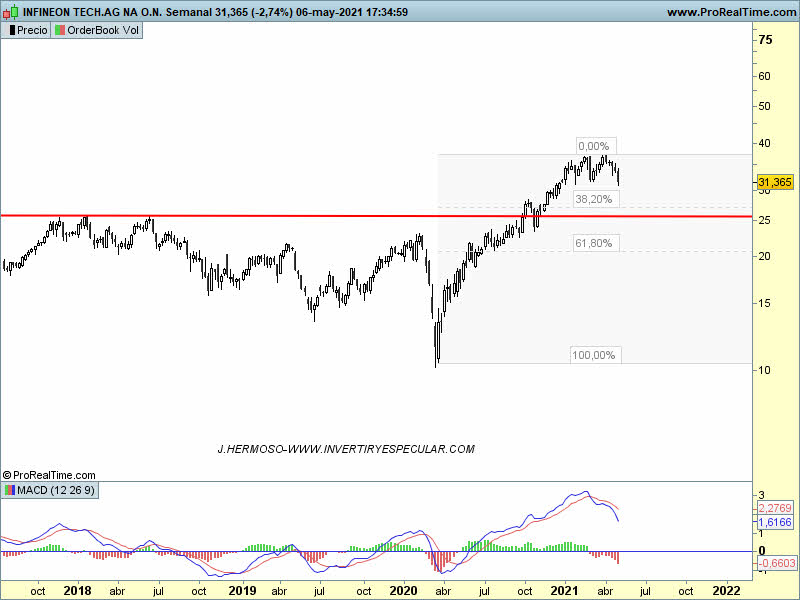Click the MACD indicator histogram icon
Screen dimensions: 800x600
(x=10, y=490)
